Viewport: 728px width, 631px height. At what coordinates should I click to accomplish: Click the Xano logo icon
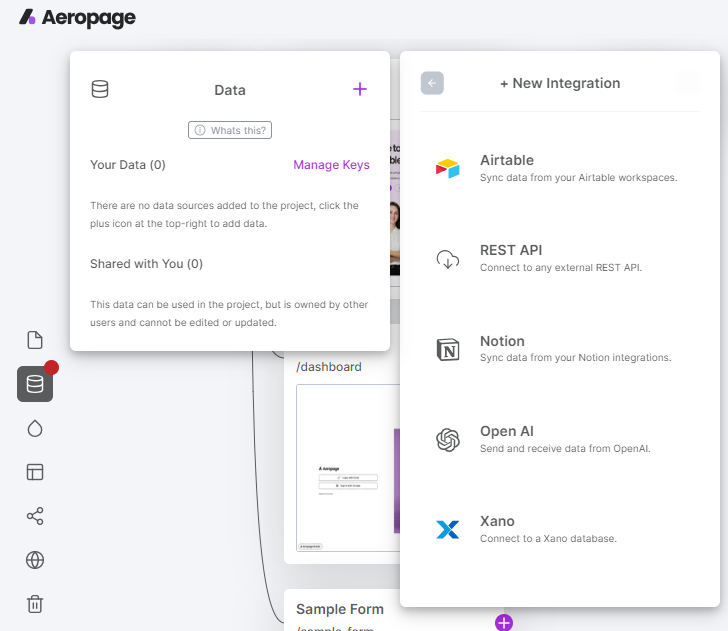[448, 530]
